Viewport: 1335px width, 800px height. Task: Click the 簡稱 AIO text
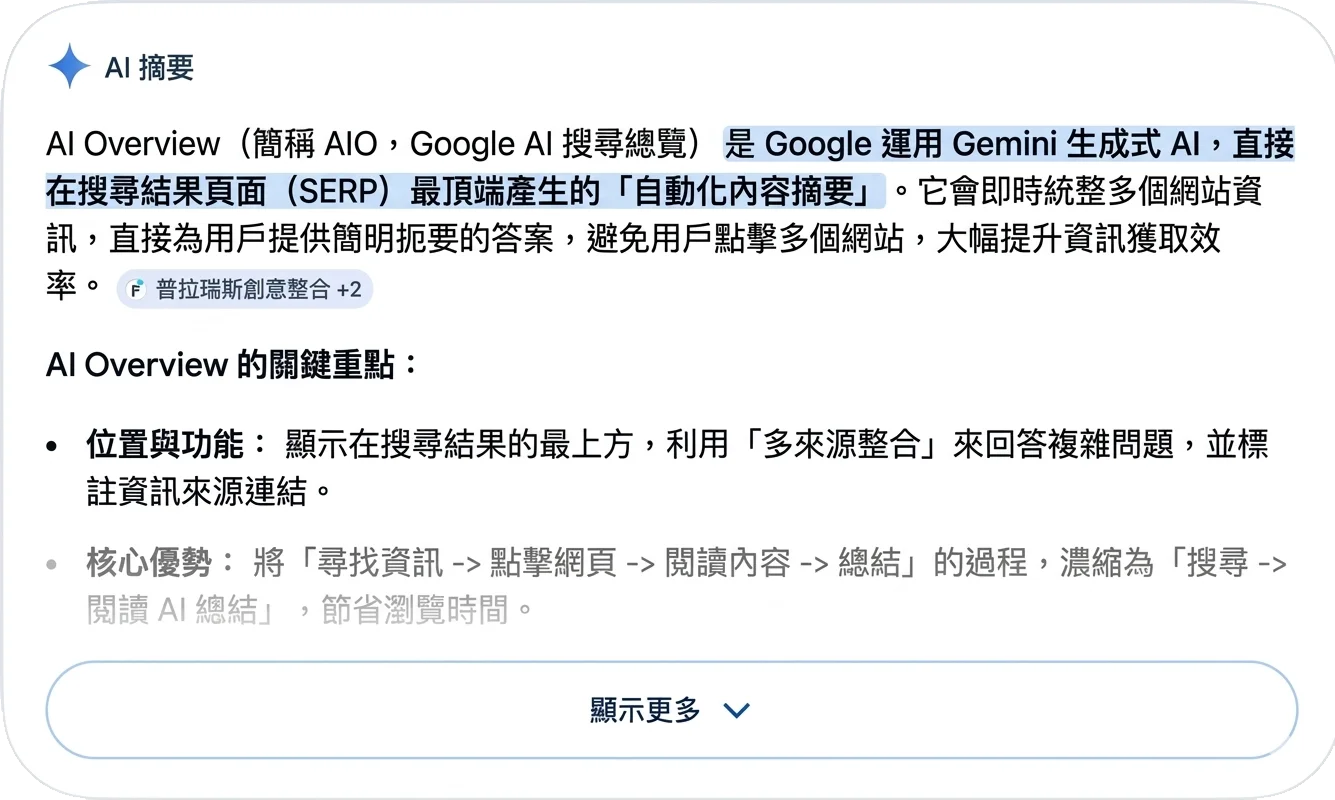coord(305,145)
